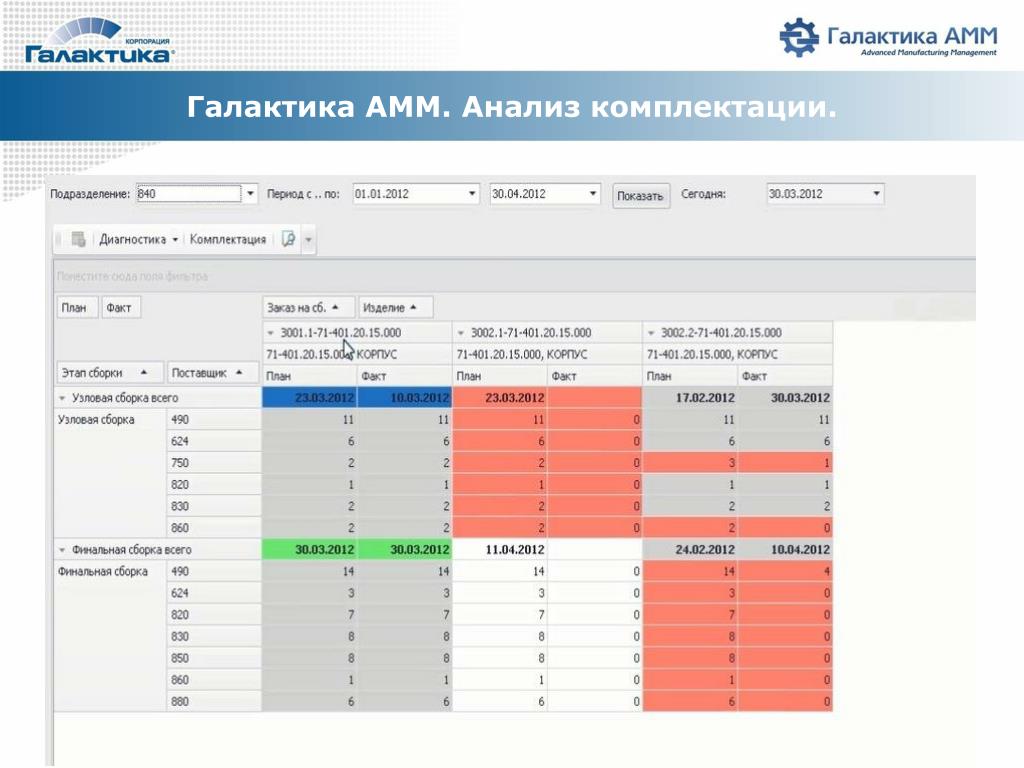This screenshot has height=768, width=1024.
Task: Select red cell 23.03.2012 for order 3002.1
Action: tap(500, 398)
